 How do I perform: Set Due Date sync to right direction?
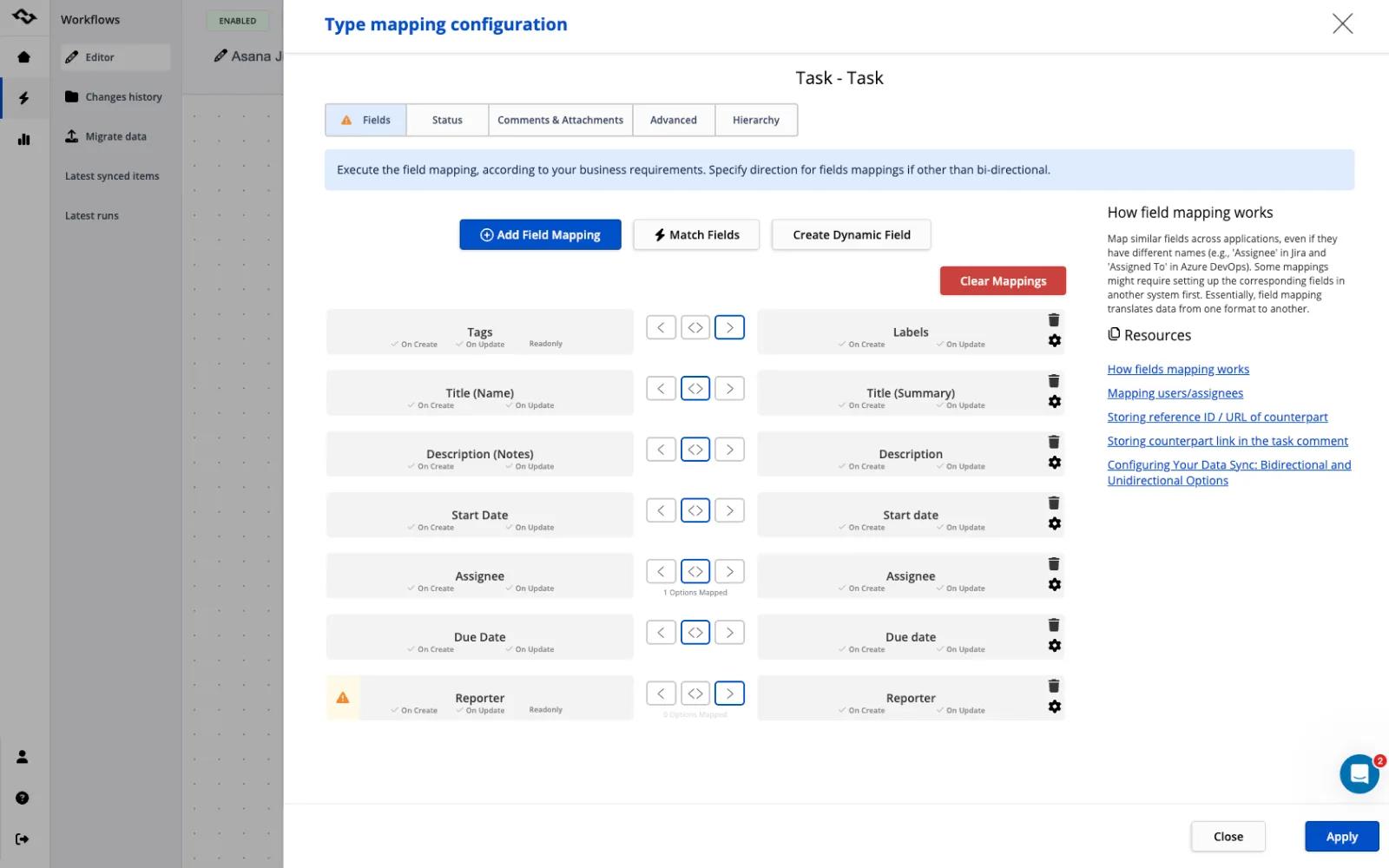coord(729,633)
